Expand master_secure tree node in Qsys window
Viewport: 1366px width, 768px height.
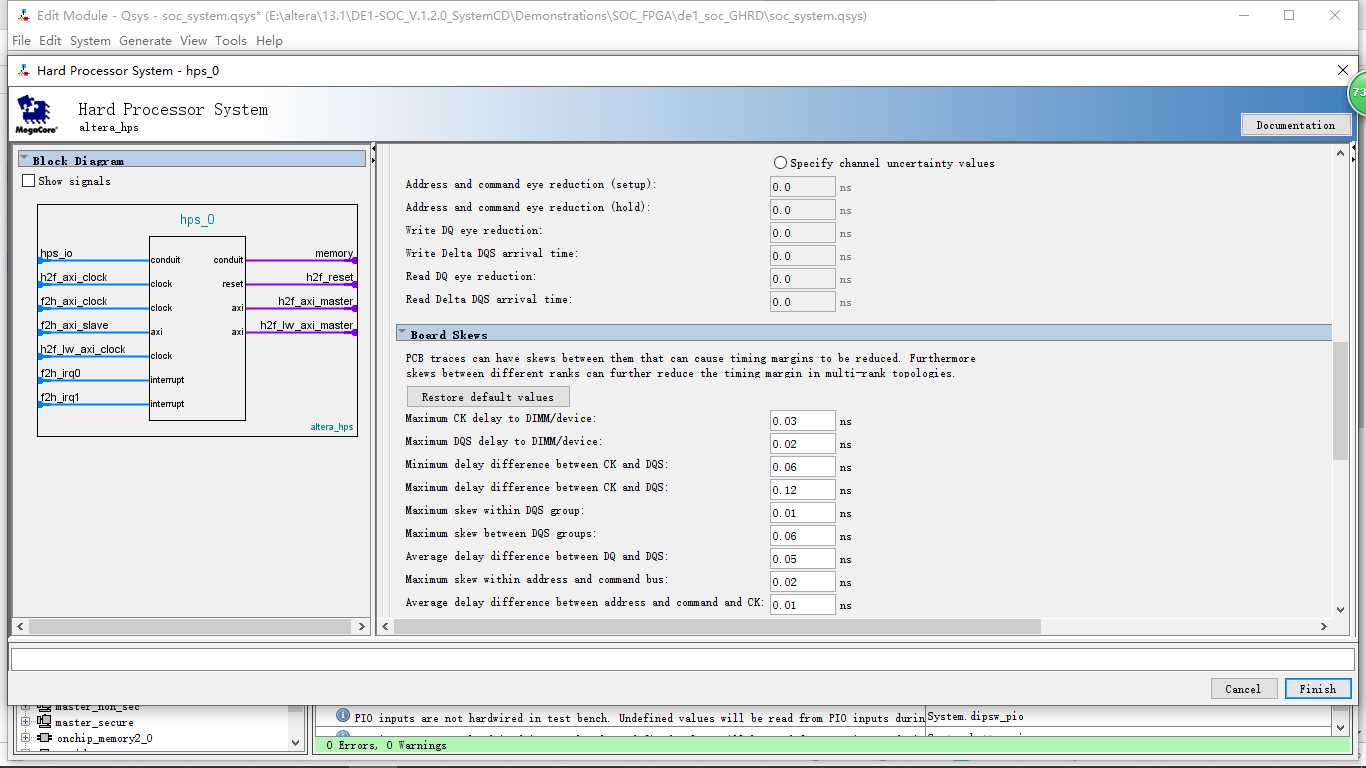(26, 722)
